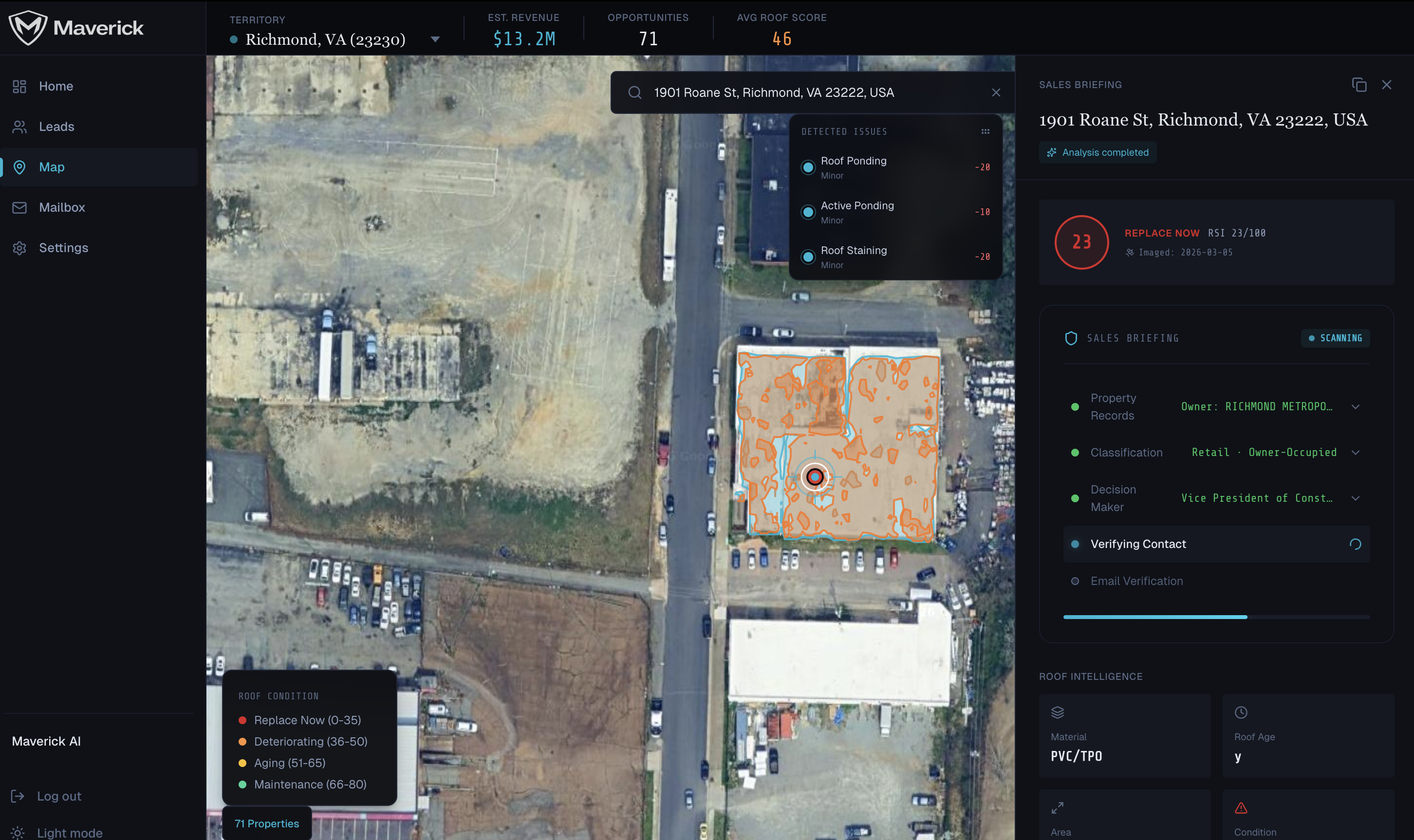
Task: Click the Log out arrow icon
Action: [18, 796]
